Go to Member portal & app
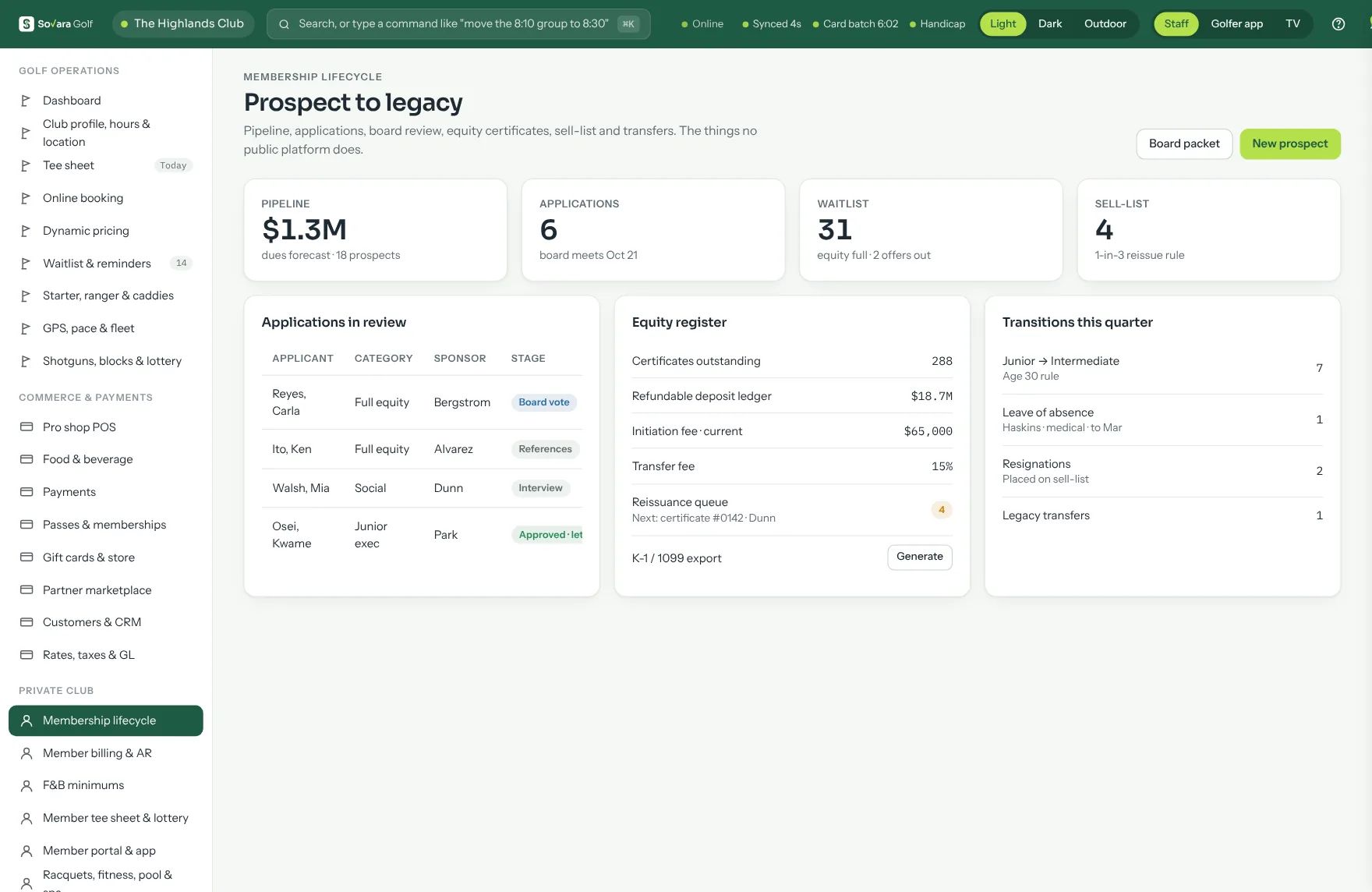The height and width of the screenshot is (892, 1372). click(x=106, y=851)
